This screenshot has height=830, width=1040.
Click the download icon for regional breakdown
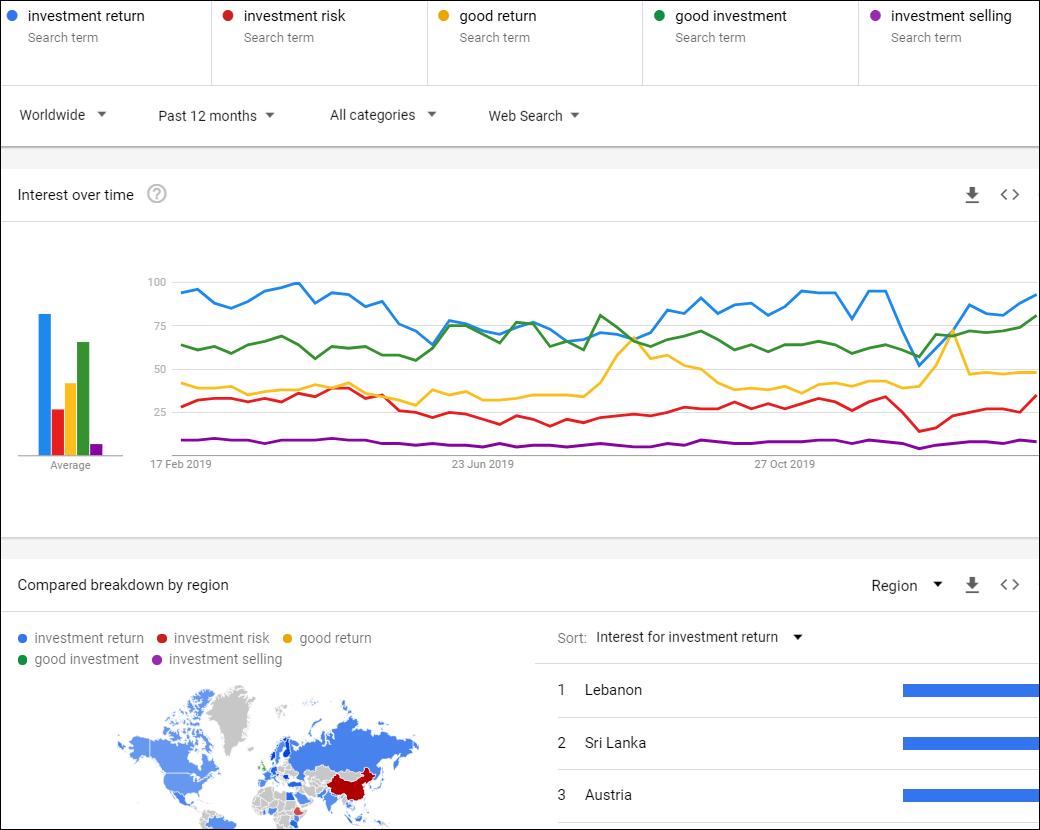click(972, 585)
